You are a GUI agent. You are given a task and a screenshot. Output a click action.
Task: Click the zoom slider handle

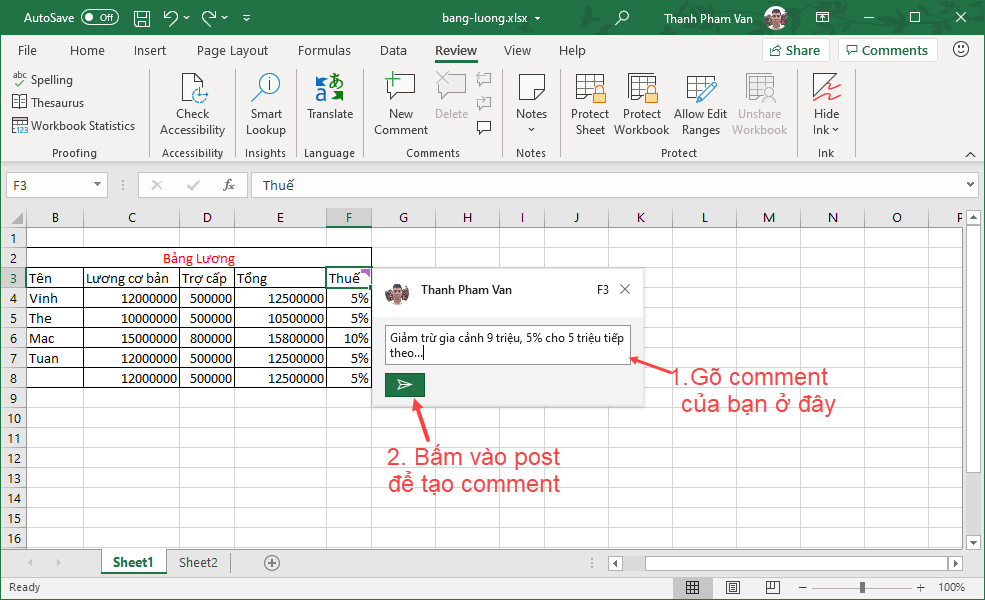(x=863, y=587)
